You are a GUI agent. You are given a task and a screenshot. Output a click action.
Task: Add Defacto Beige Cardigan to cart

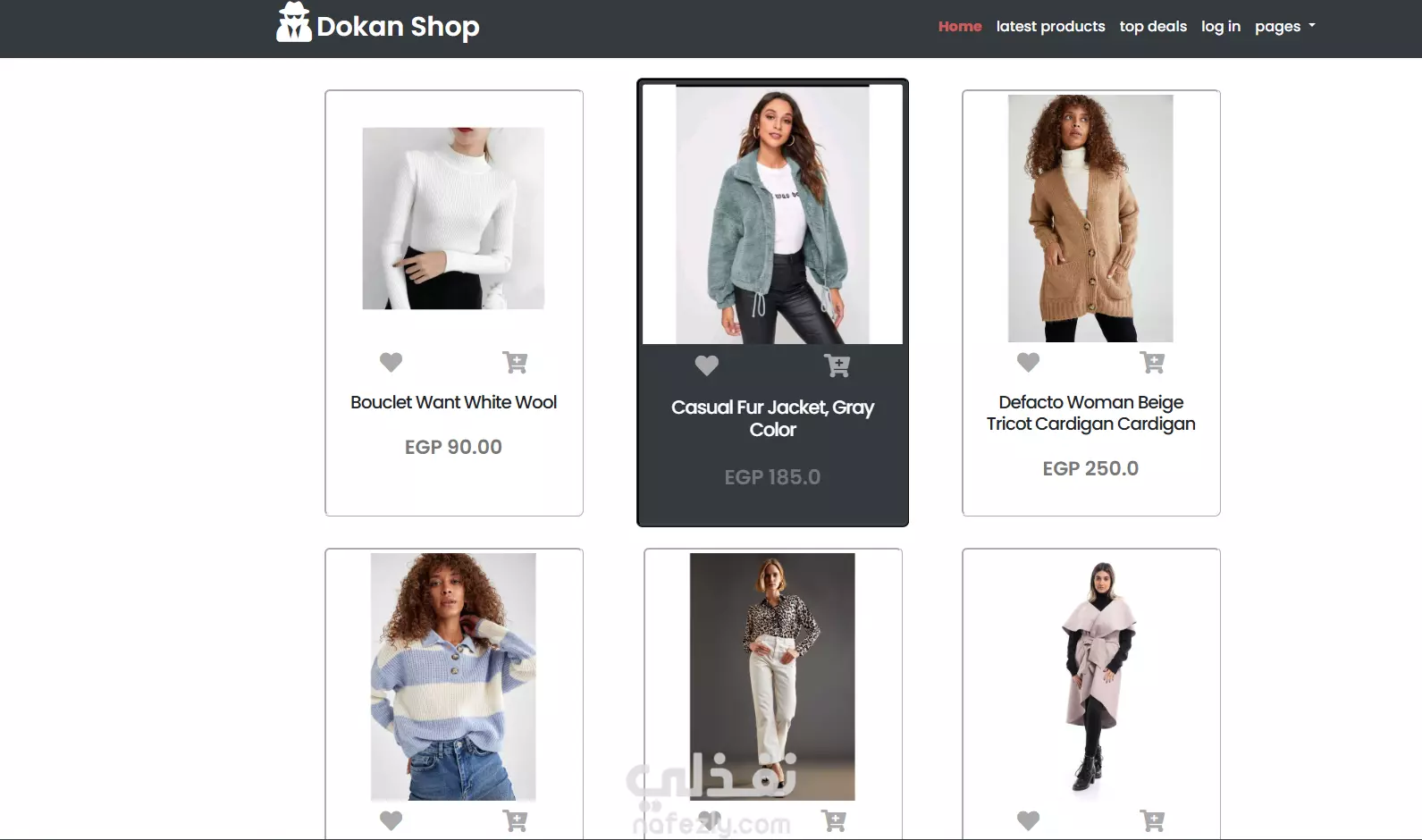[1152, 362]
